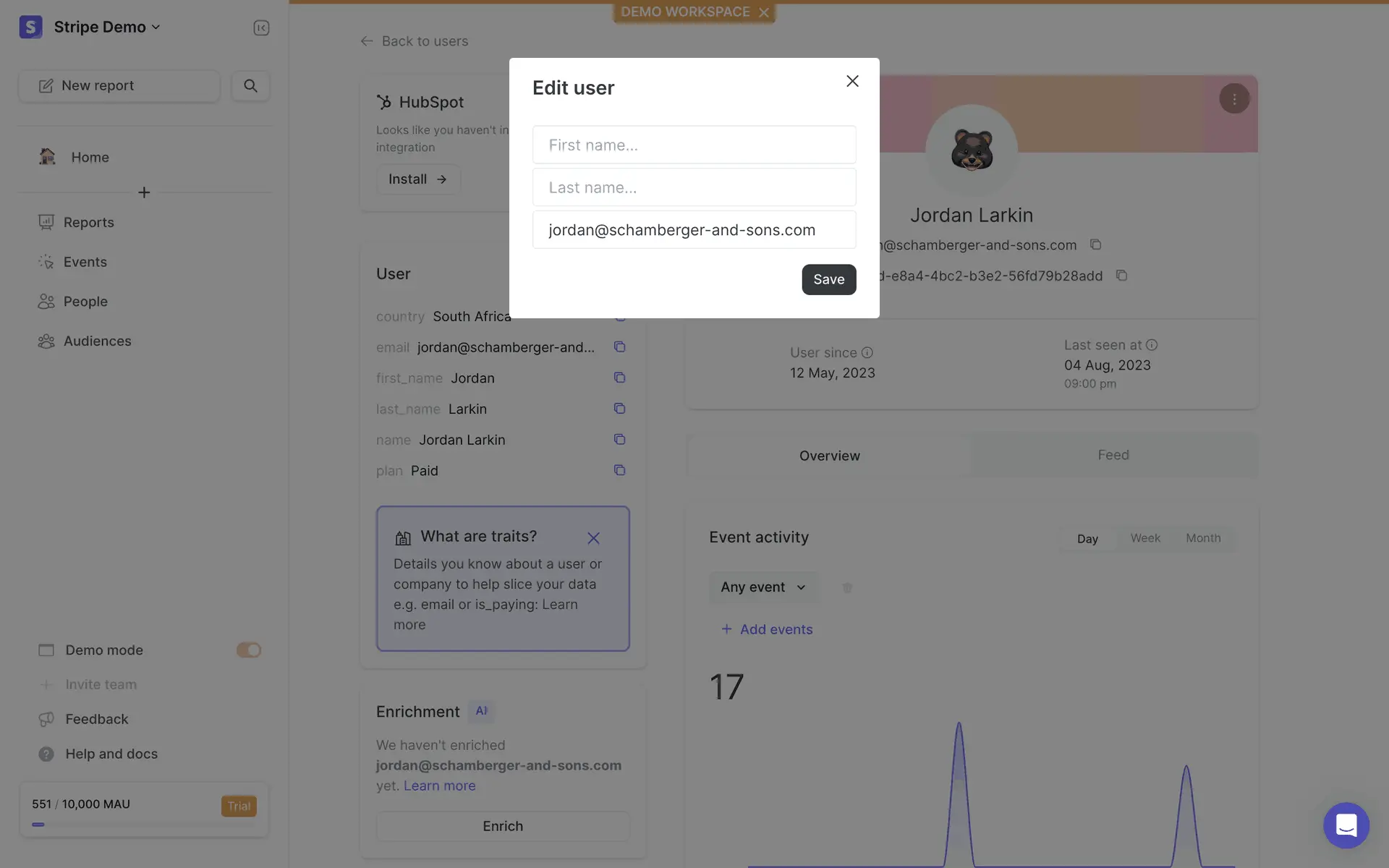Collapse the sidebar panel icon

point(261,27)
